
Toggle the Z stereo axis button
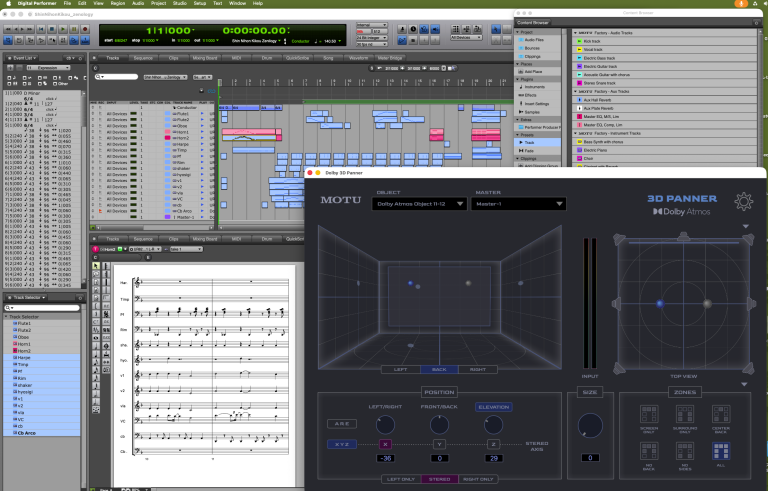pyautogui.click(x=493, y=444)
